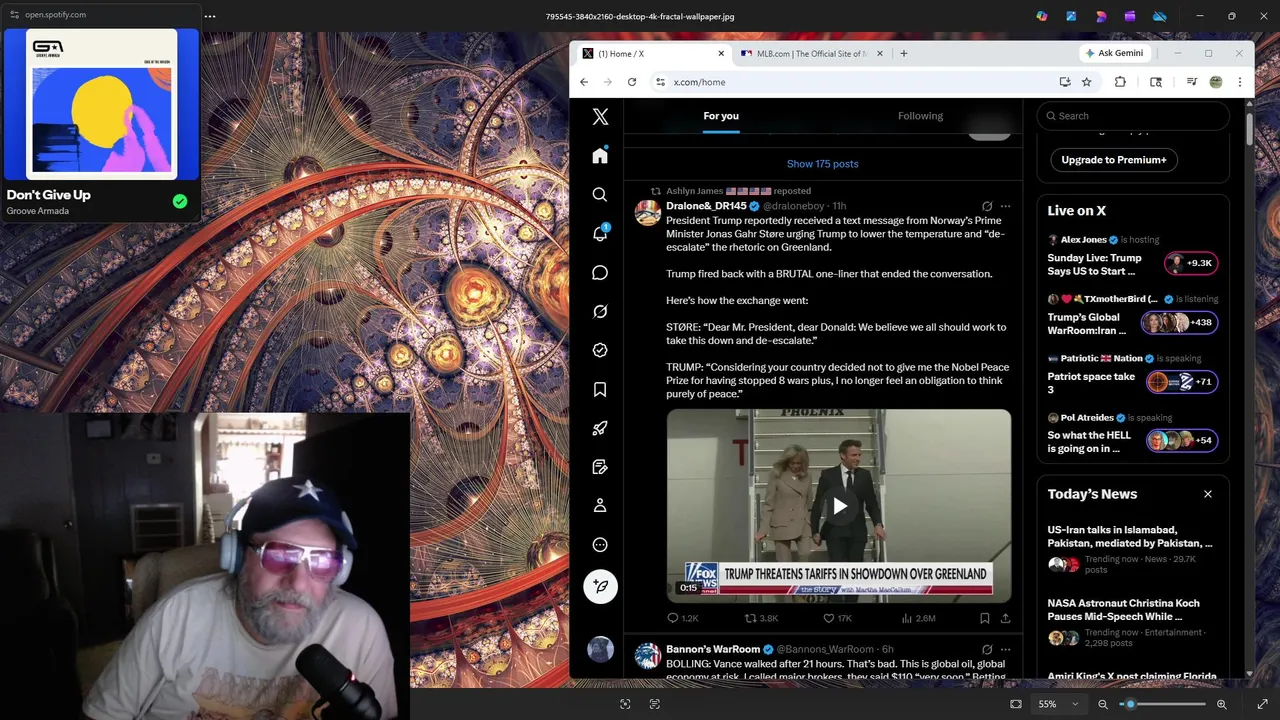Image resolution: width=1280 pixels, height=720 pixels.
Task: Open zoom percentage 55% dropdown
Action: tap(1058, 704)
